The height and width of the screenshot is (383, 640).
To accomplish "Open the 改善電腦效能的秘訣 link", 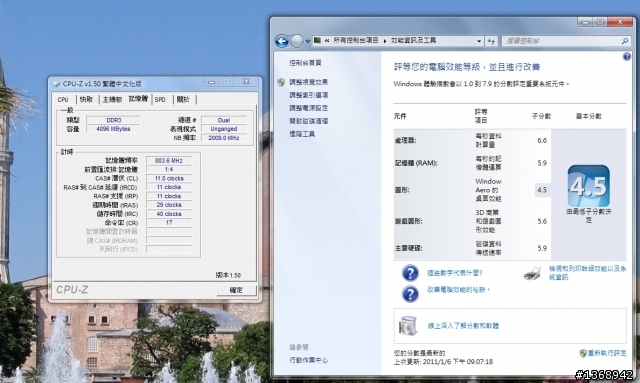I will (458, 289).
